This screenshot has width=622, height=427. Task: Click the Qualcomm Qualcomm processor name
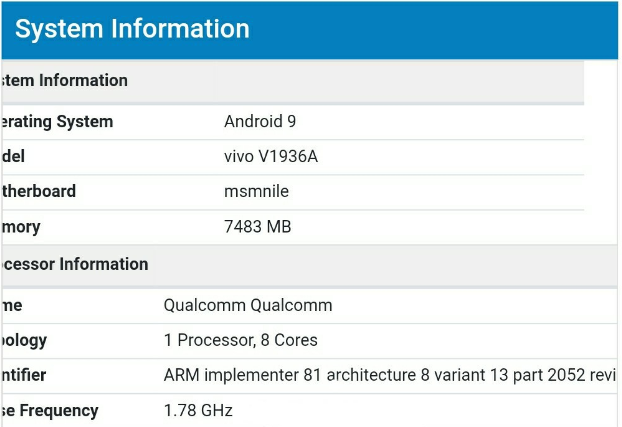[248, 306]
